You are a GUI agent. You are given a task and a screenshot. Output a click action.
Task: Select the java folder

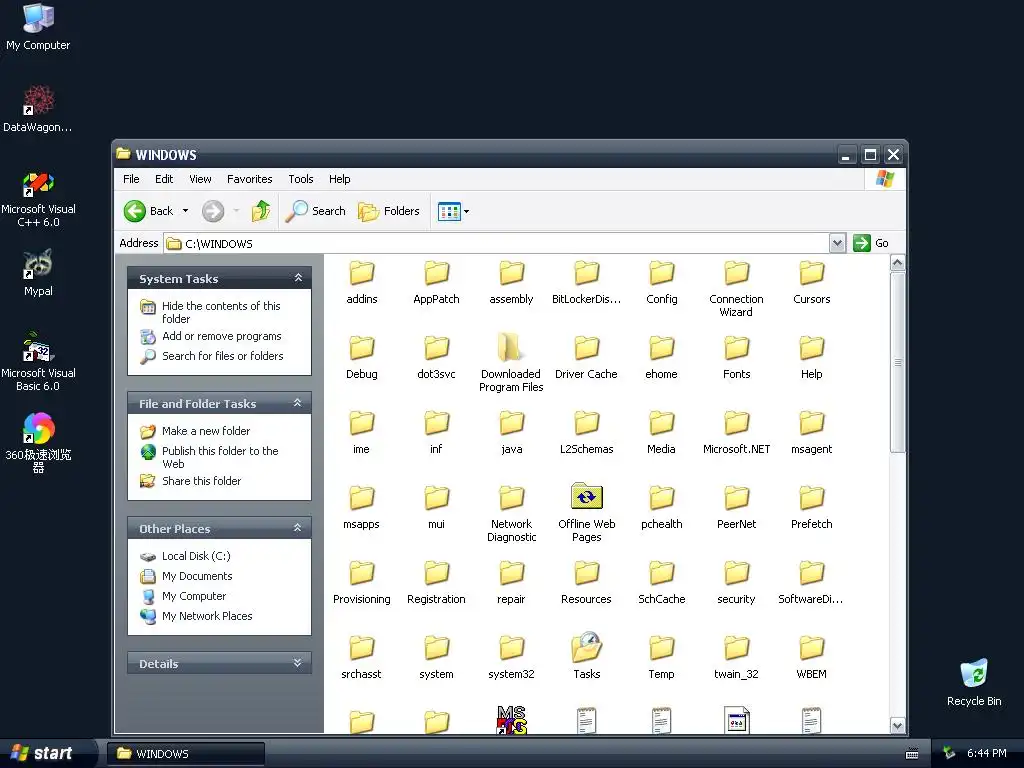click(511, 432)
